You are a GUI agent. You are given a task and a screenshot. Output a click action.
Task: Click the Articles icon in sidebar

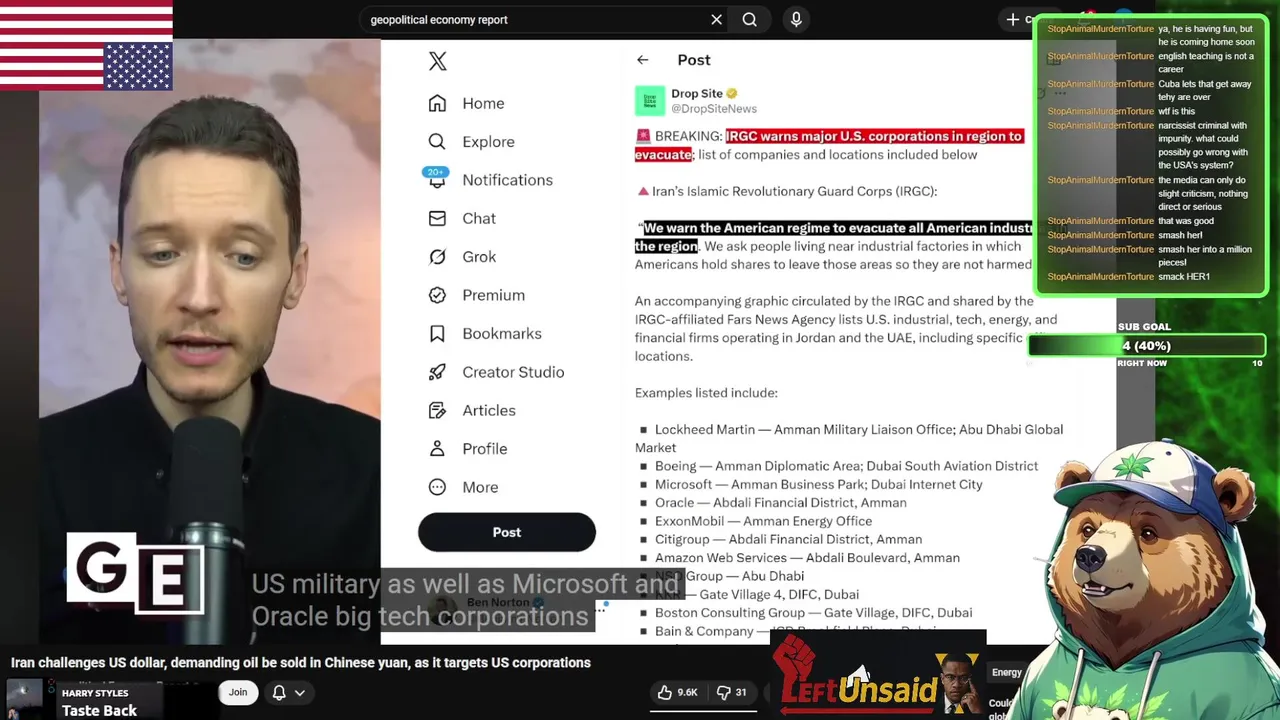437,410
